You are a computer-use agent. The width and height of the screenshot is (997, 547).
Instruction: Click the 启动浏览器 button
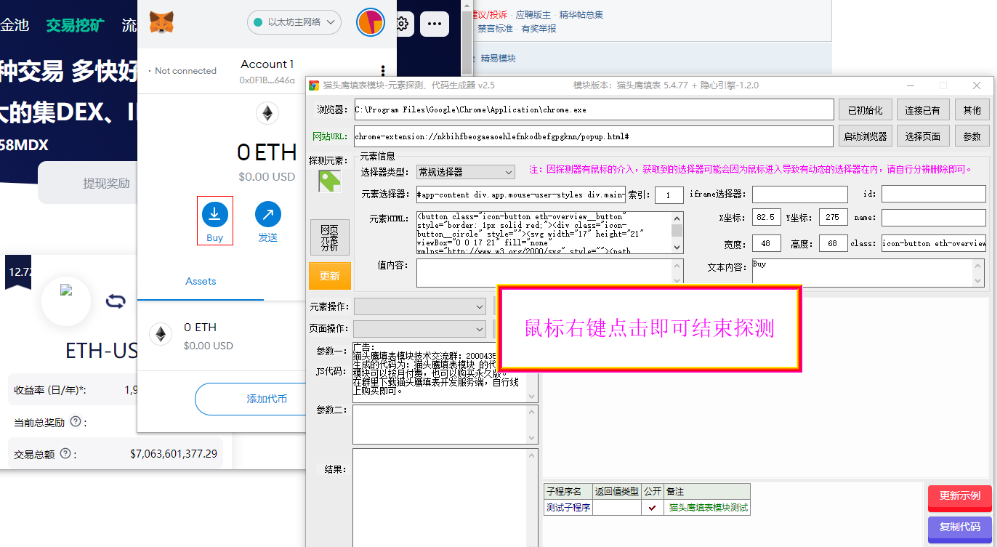tap(865, 136)
